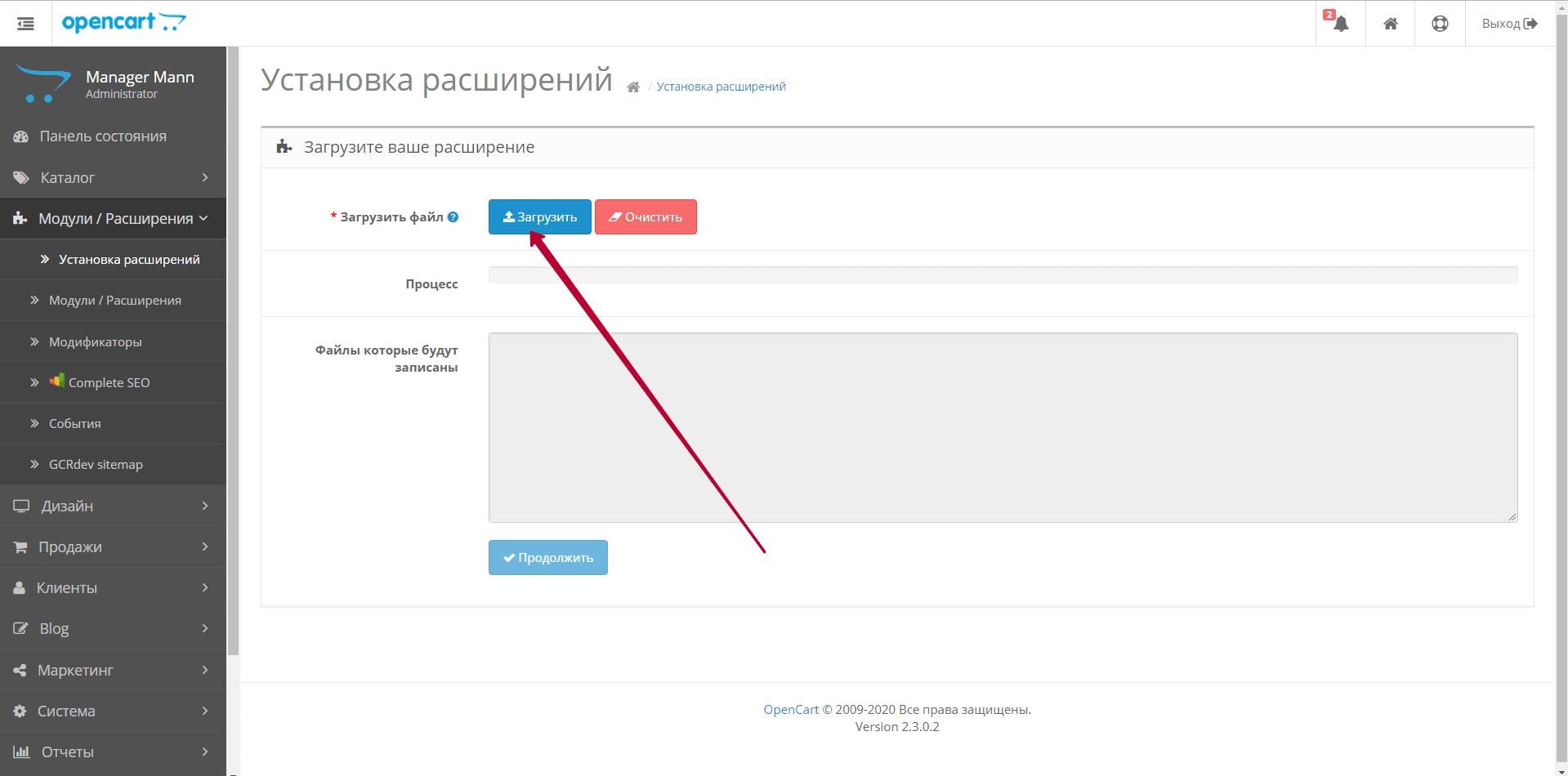This screenshot has width=1568, height=776.
Task: Open Complete SEO menu item
Action: 109,382
